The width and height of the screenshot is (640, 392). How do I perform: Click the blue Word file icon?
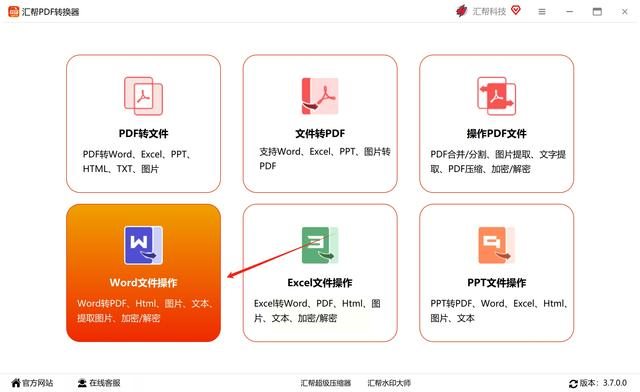[x=143, y=245]
